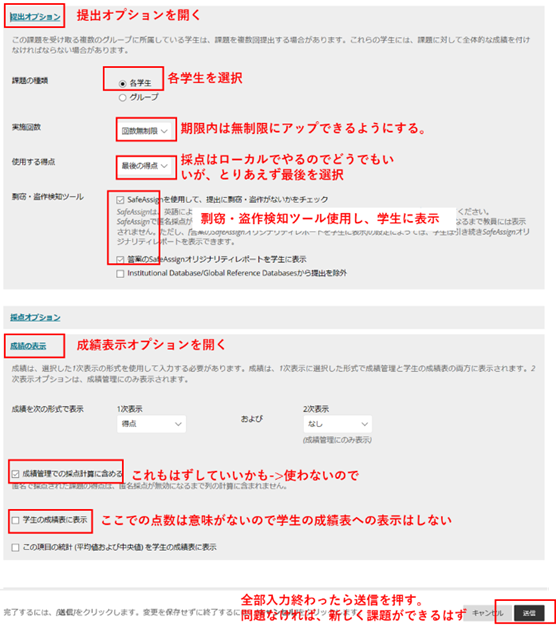The image size is (556, 632).
Task: Select the グループ radio button
Action: click(123, 98)
